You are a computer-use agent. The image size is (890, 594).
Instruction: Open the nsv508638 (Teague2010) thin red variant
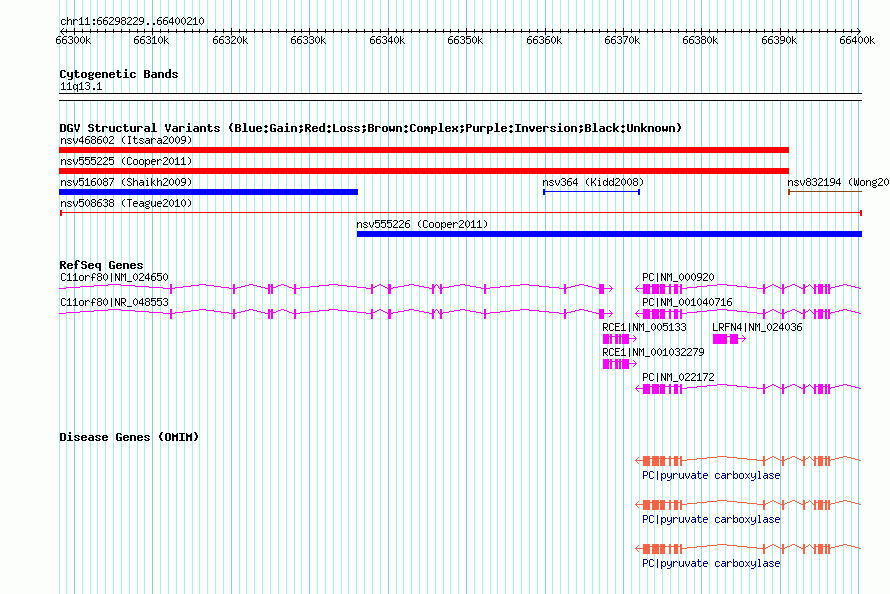pyautogui.click(x=461, y=213)
